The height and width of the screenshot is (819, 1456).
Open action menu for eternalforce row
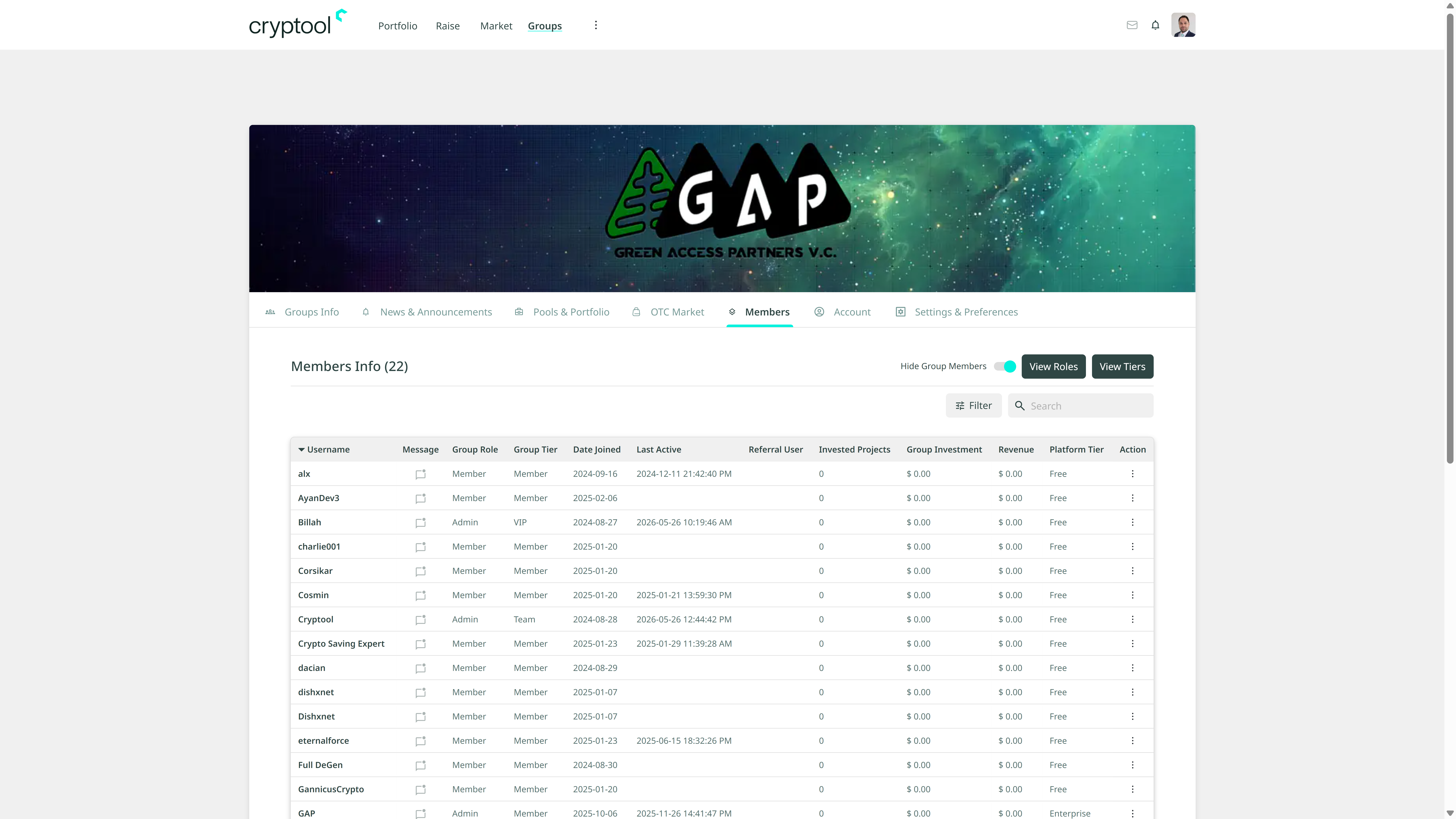point(1133,741)
